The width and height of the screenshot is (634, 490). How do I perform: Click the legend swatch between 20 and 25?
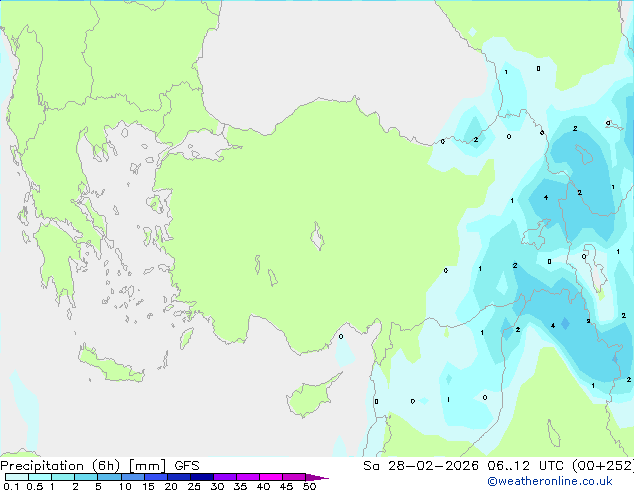179,477
